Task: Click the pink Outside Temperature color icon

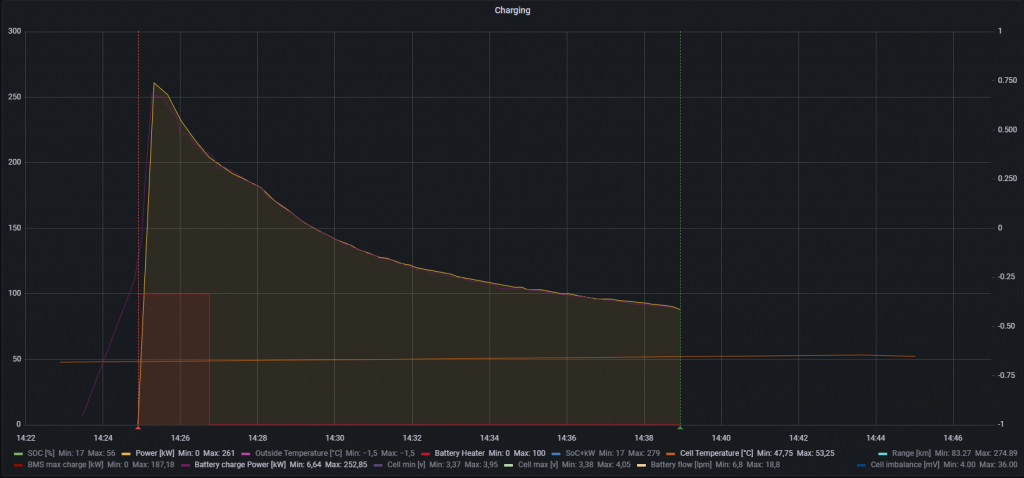Action: 246,453
